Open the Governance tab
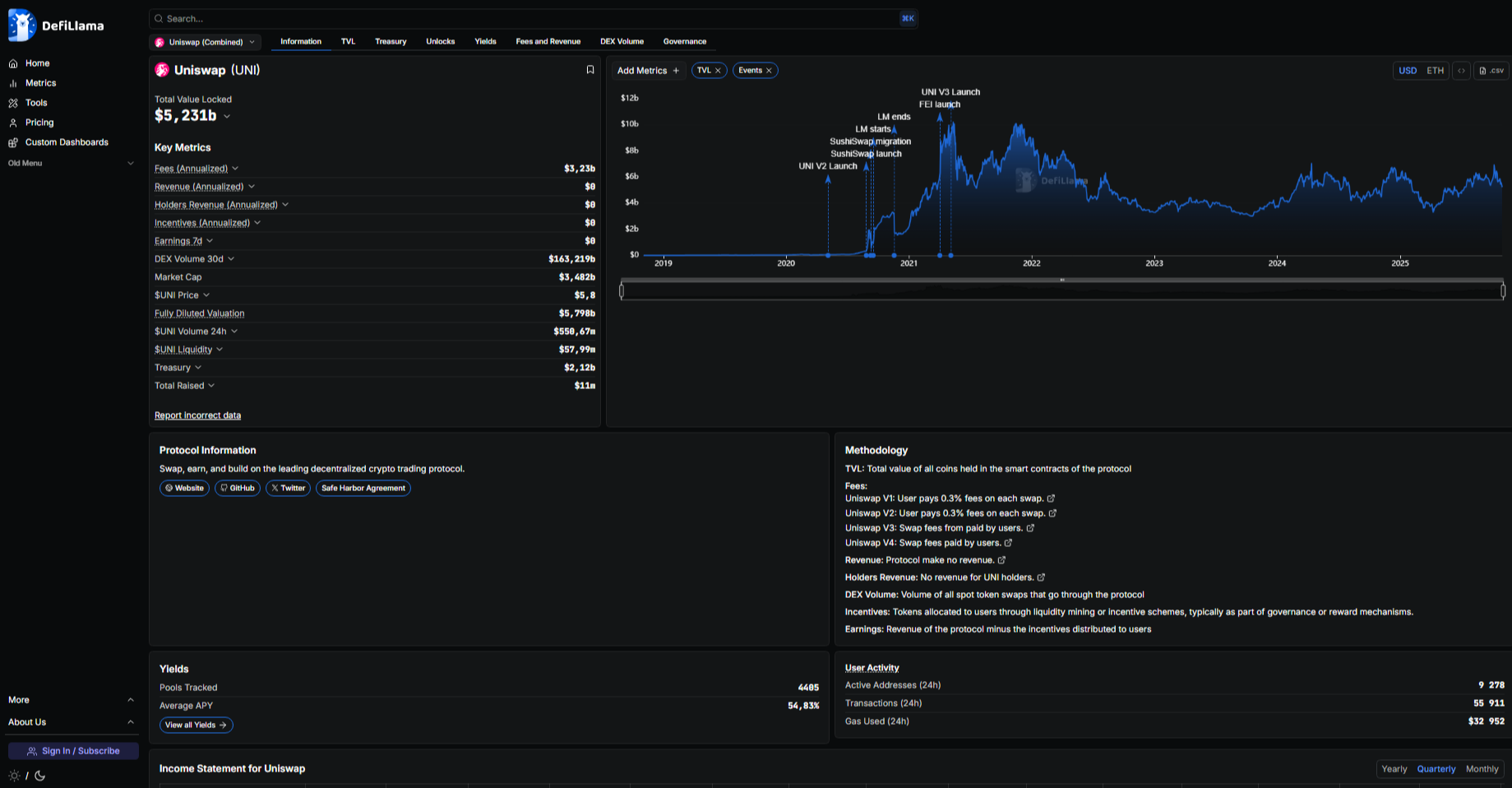Image resolution: width=1512 pixels, height=788 pixels. click(x=684, y=41)
